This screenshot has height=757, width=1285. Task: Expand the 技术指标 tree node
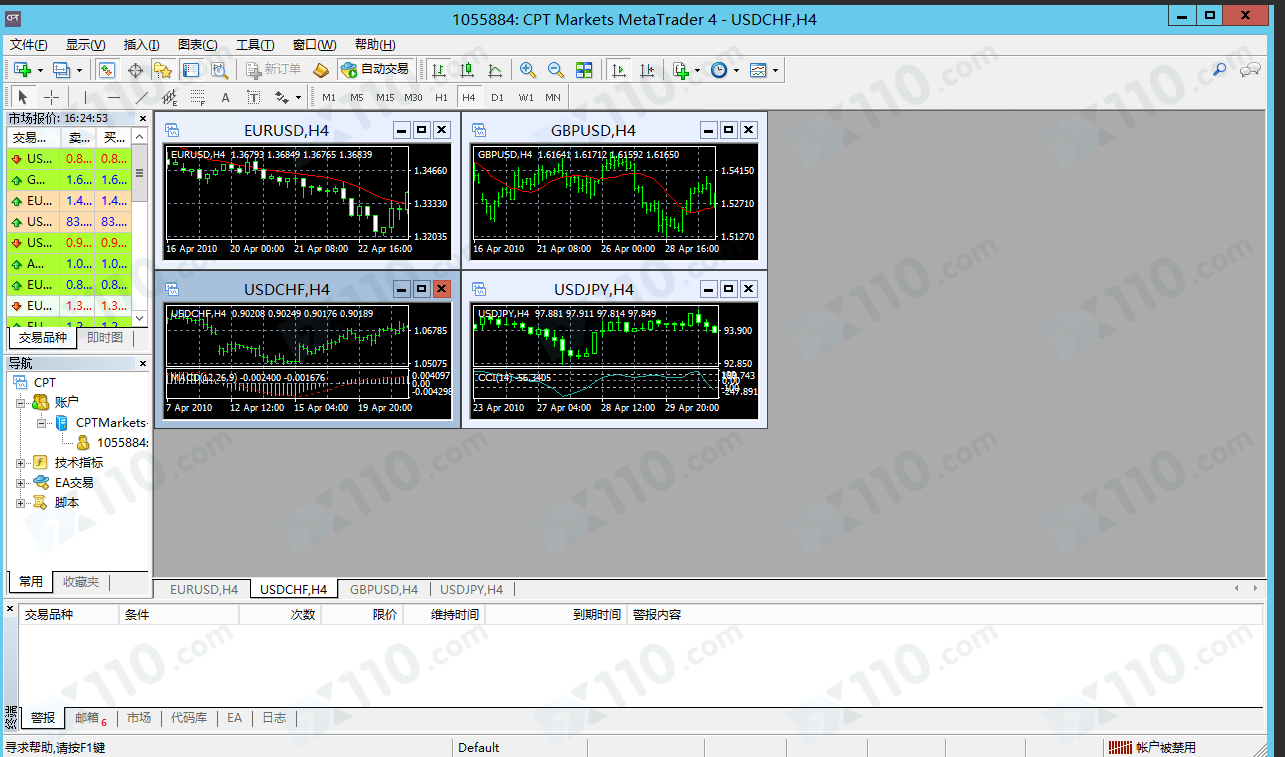[22, 463]
